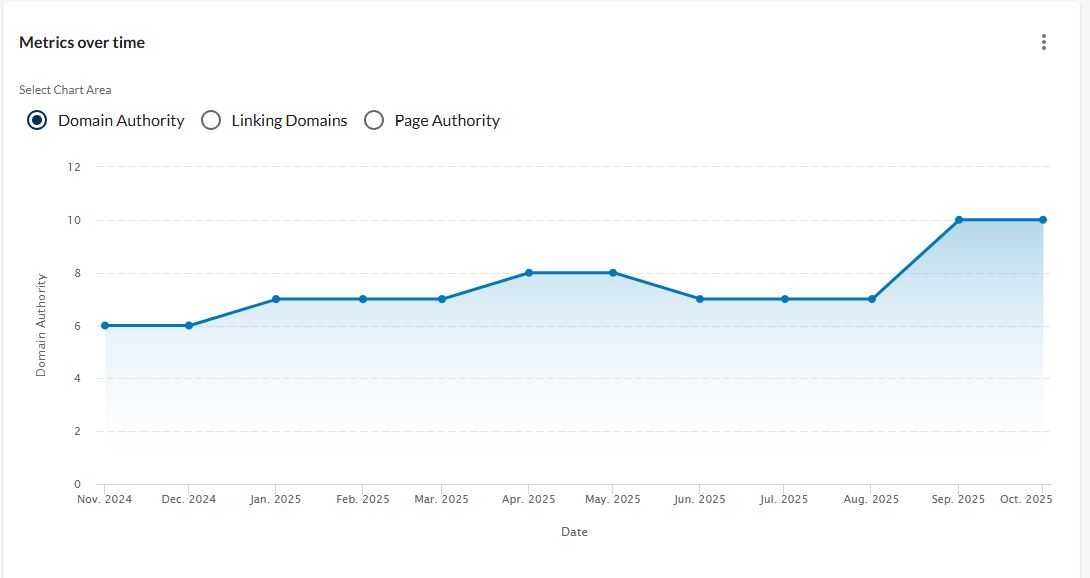This screenshot has width=1090, height=578.
Task: Pick the Mar. 2025 chart marker
Action: click(x=442, y=299)
